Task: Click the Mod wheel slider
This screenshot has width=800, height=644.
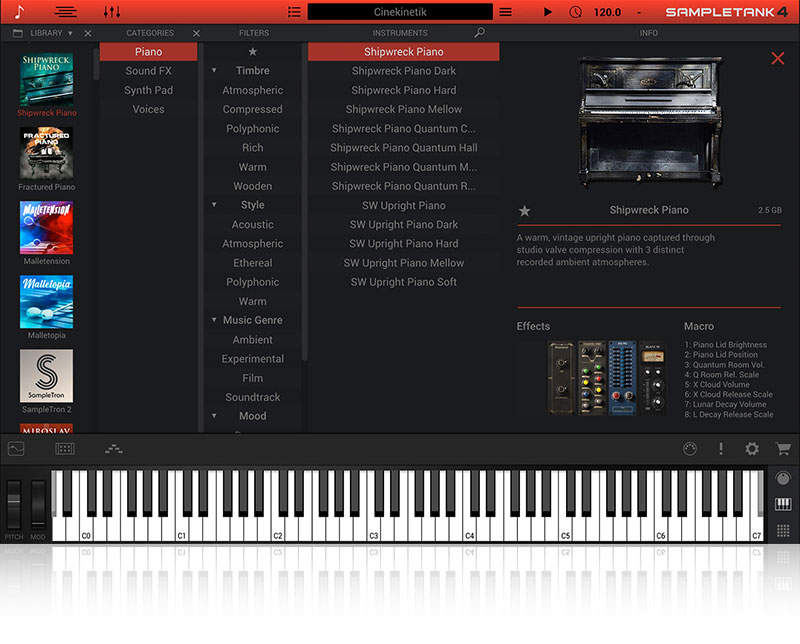Action: [38, 505]
